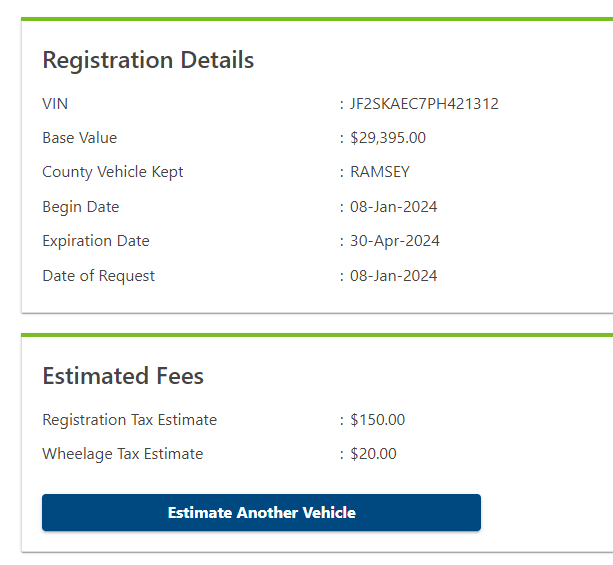This screenshot has width=613, height=565.
Task: Click the VIN field label
Action: (x=55, y=104)
